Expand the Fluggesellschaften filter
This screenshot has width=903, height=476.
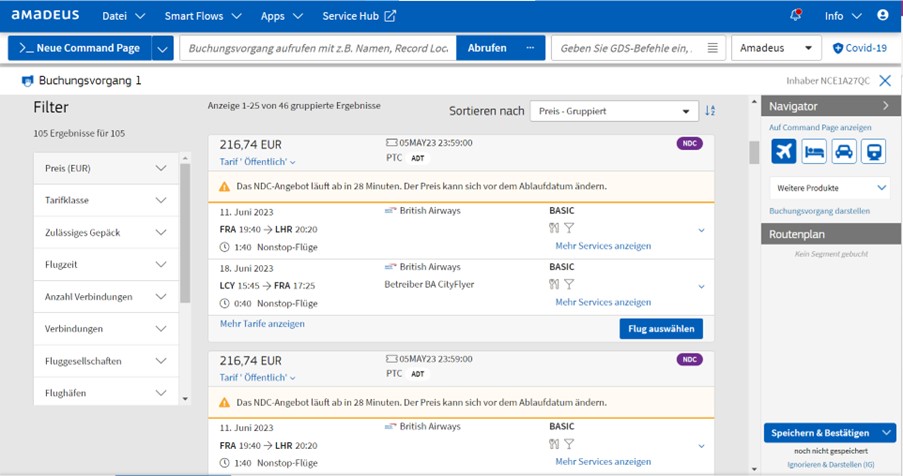[x=106, y=361]
